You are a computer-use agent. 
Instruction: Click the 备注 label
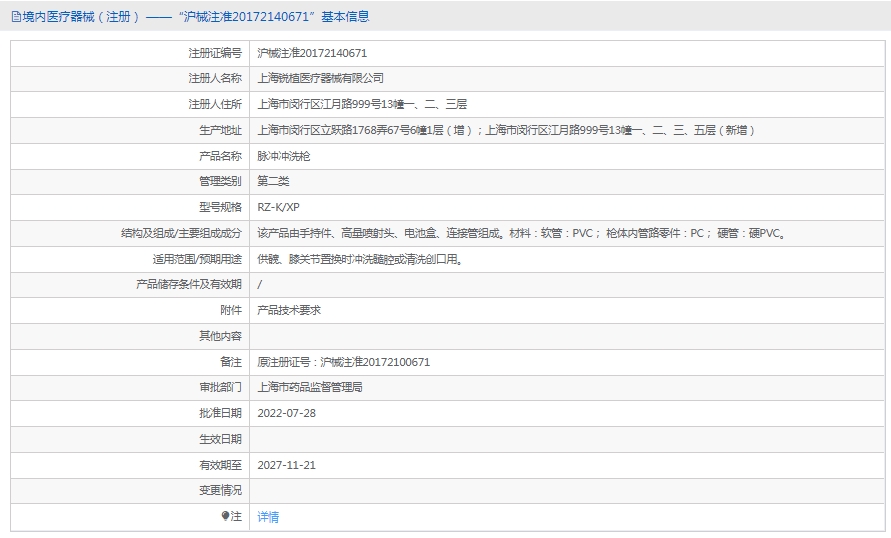tap(231, 362)
